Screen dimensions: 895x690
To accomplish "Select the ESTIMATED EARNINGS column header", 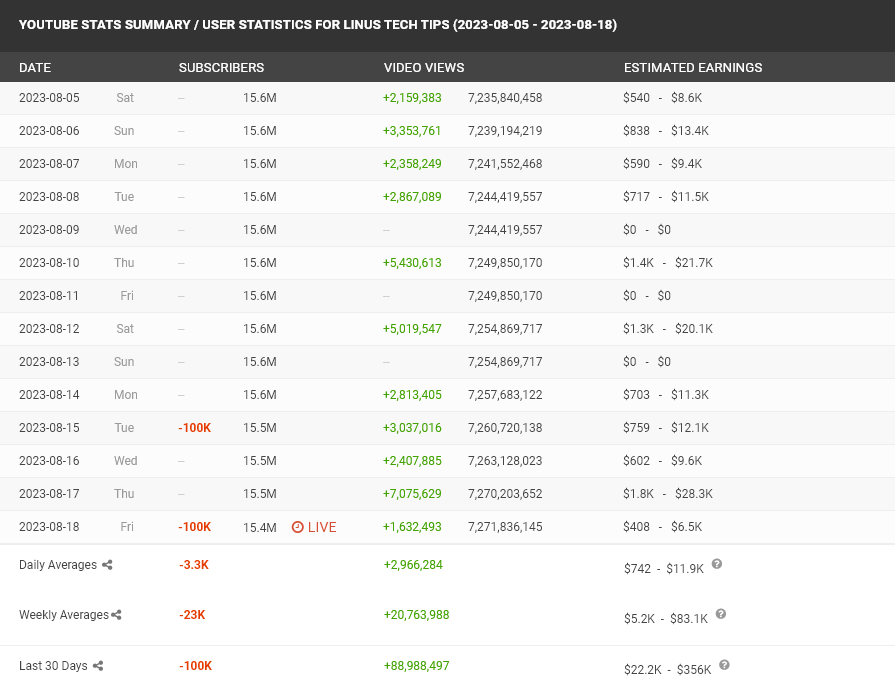I will click(693, 67).
